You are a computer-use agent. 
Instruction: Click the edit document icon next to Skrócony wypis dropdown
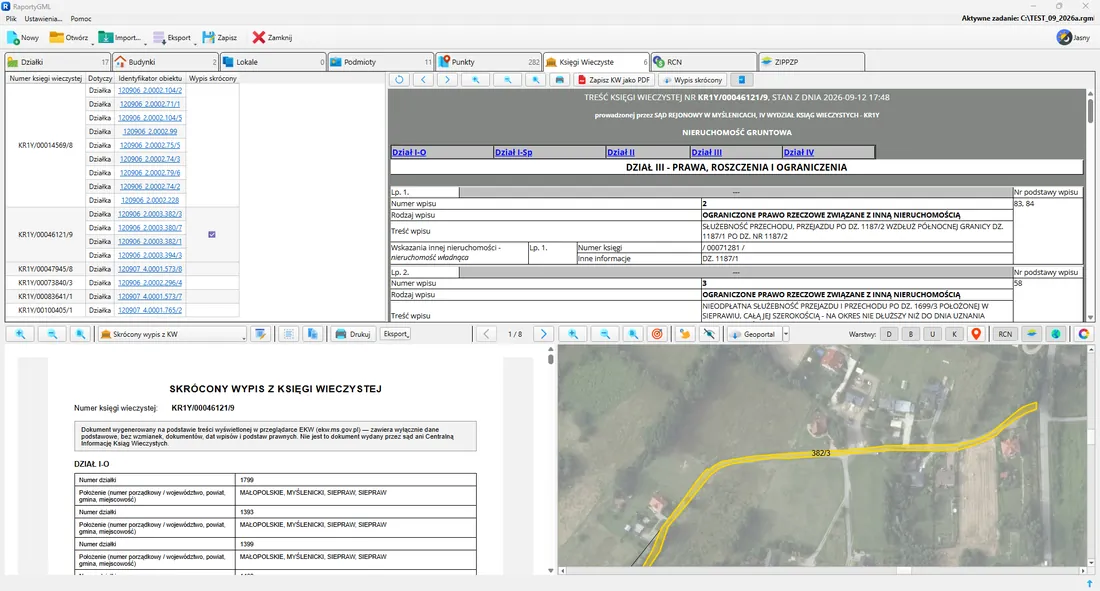pyautogui.click(x=260, y=334)
